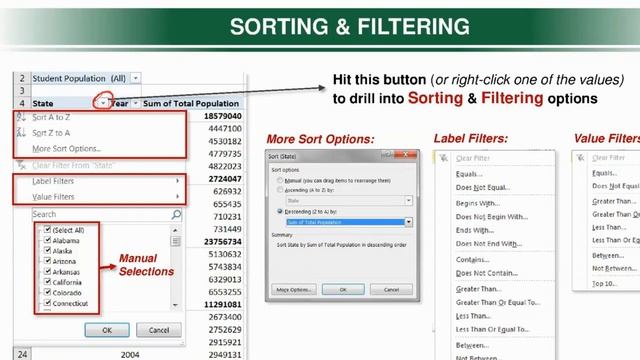
Task: Uncheck the Arizona checkbox
Action: click(x=47, y=261)
